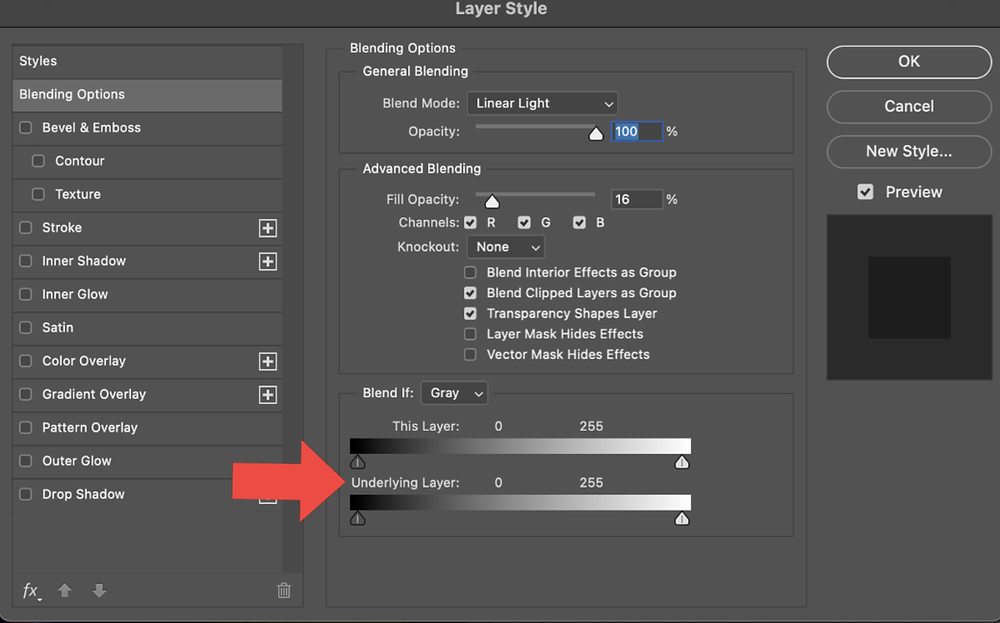Enable the Texture checkbox
The height and width of the screenshot is (623, 1000).
(x=38, y=194)
